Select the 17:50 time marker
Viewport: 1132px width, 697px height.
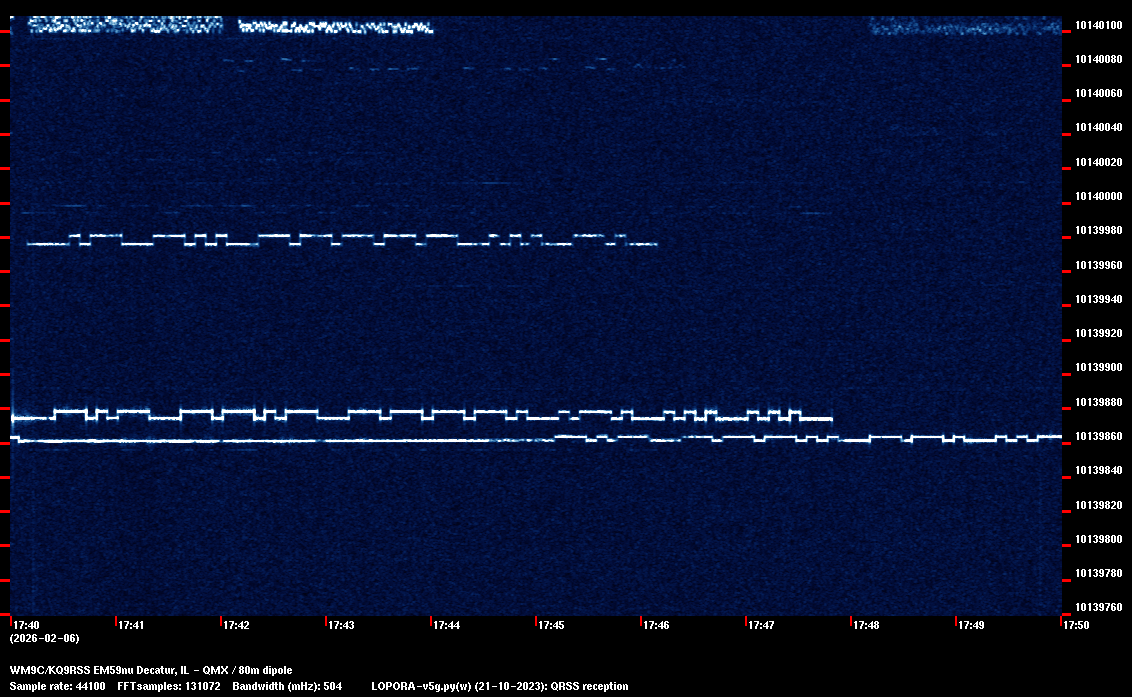pos(1077,625)
